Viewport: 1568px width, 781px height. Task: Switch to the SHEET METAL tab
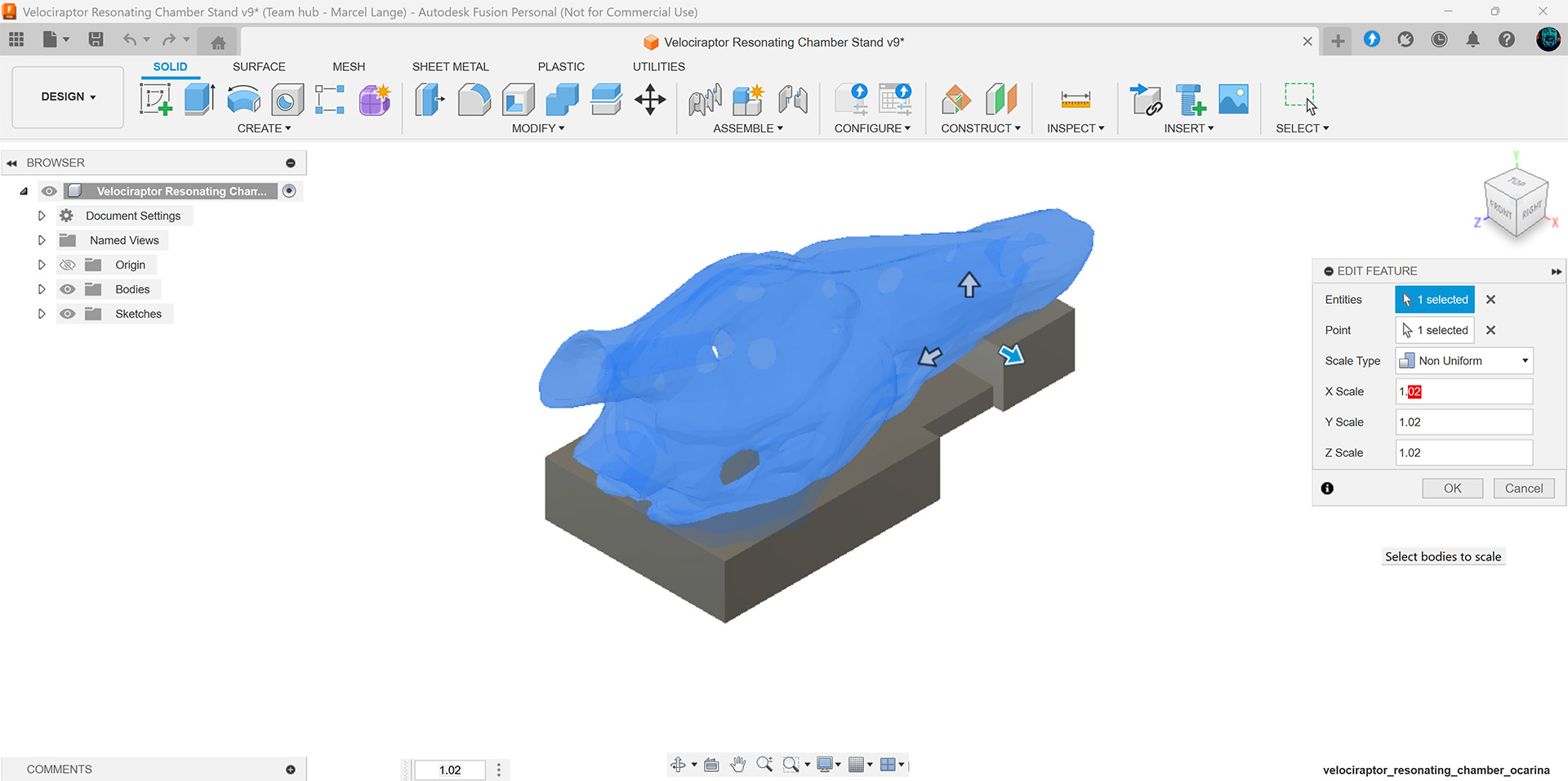(x=451, y=67)
